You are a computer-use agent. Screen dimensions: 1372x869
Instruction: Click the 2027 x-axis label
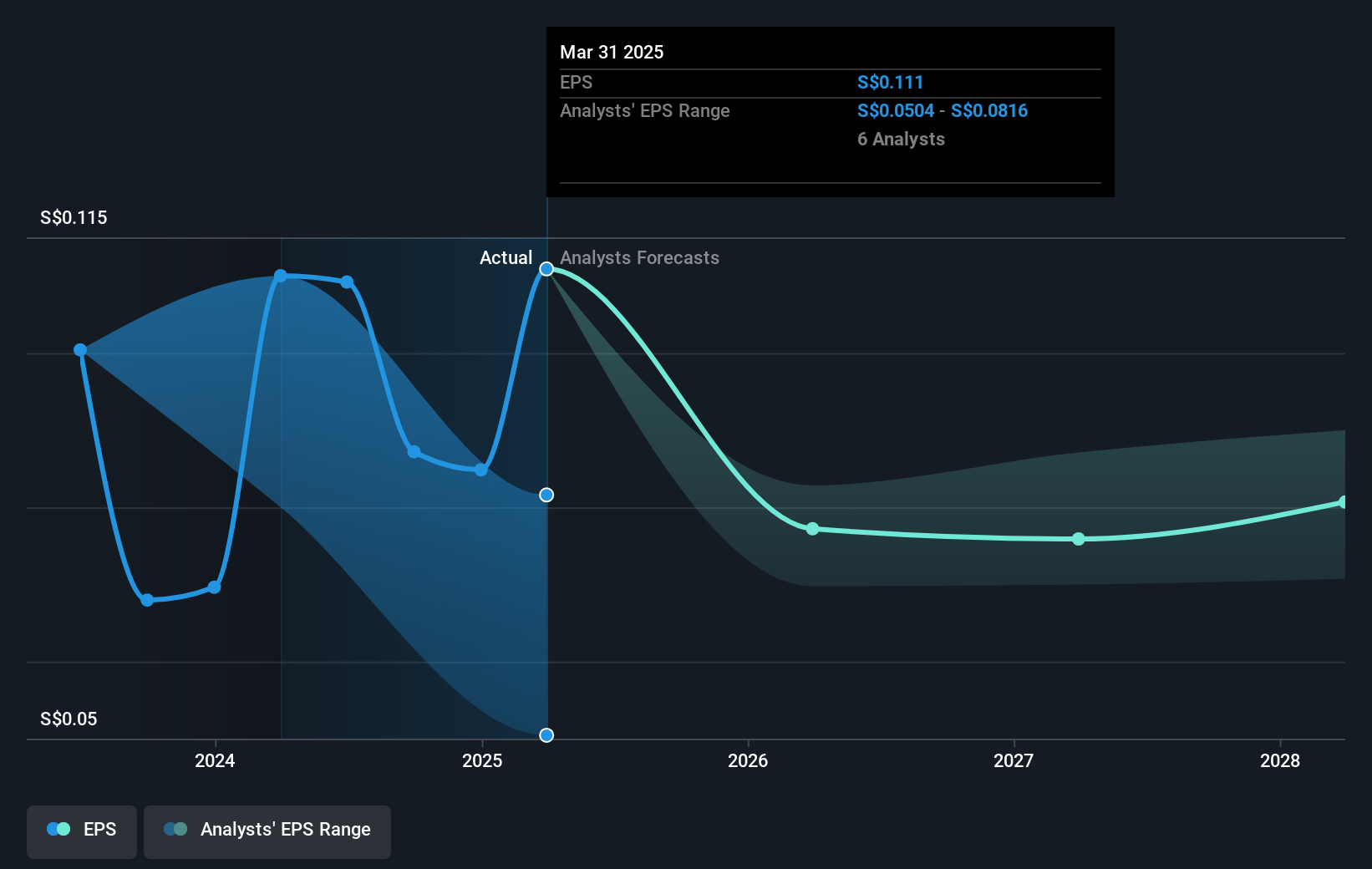(x=1014, y=760)
